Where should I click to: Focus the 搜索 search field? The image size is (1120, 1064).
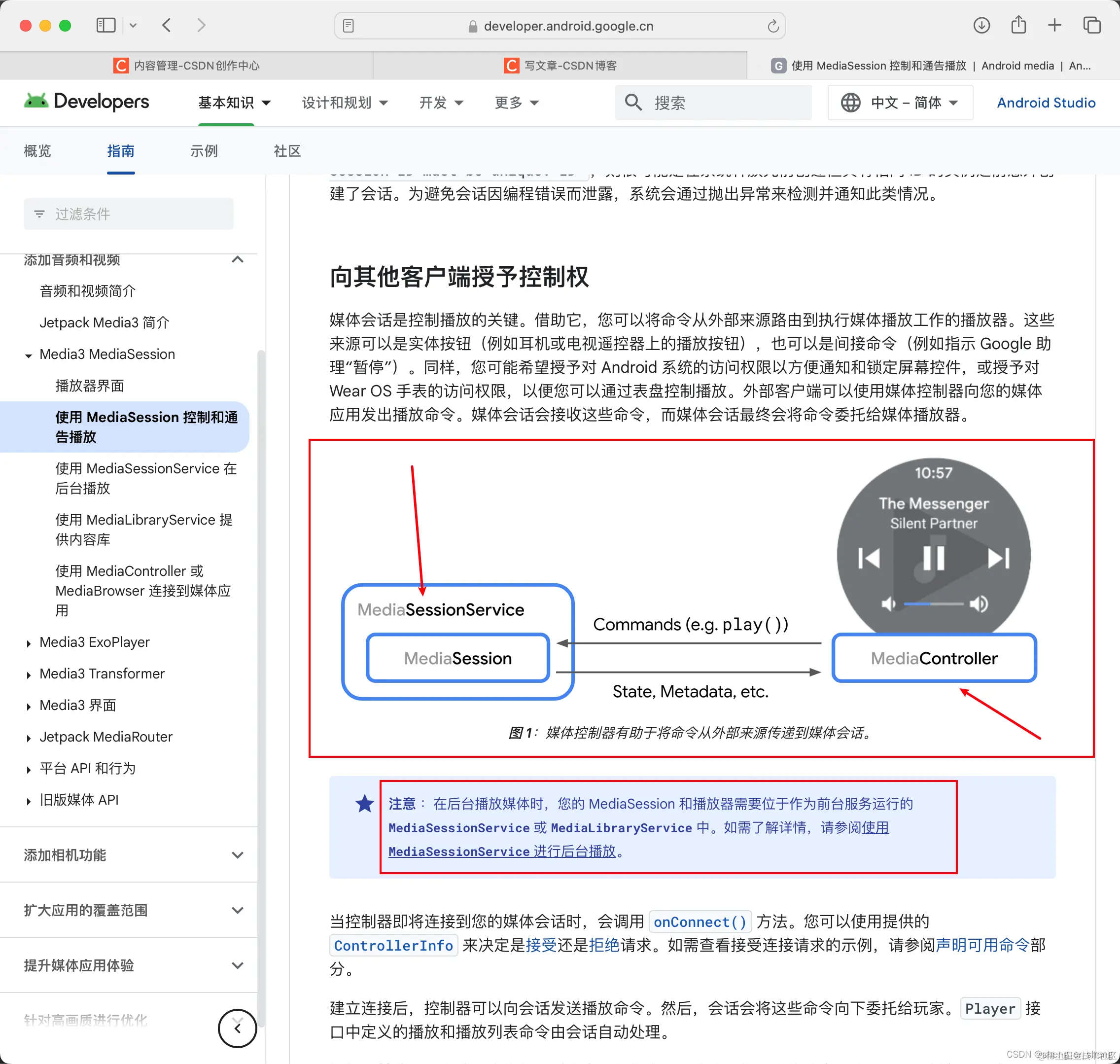point(713,103)
